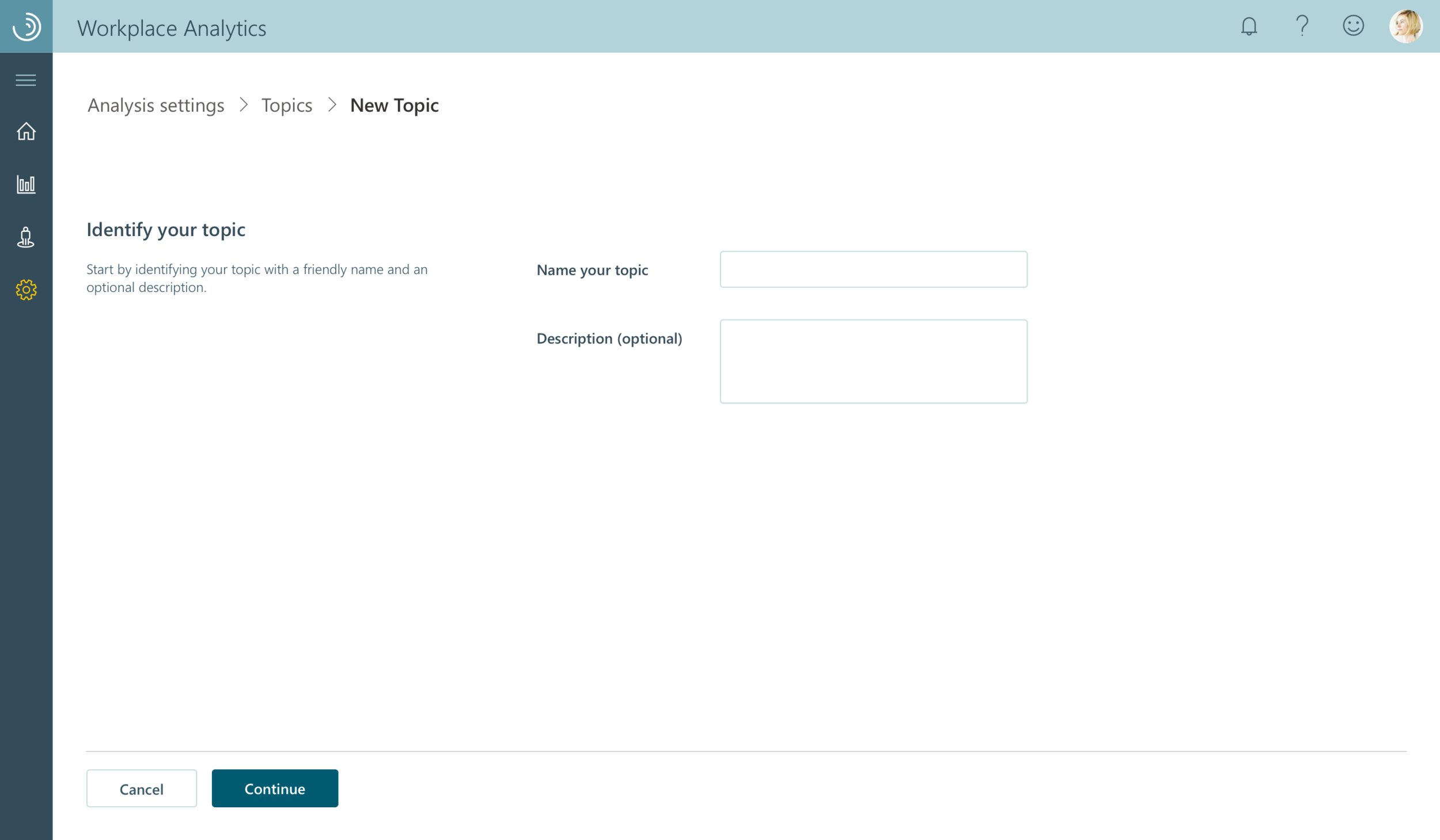The width and height of the screenshot is (1440, 840).
Task: Click the Workplace Analytics logo
Action: [x=25, y=26]
